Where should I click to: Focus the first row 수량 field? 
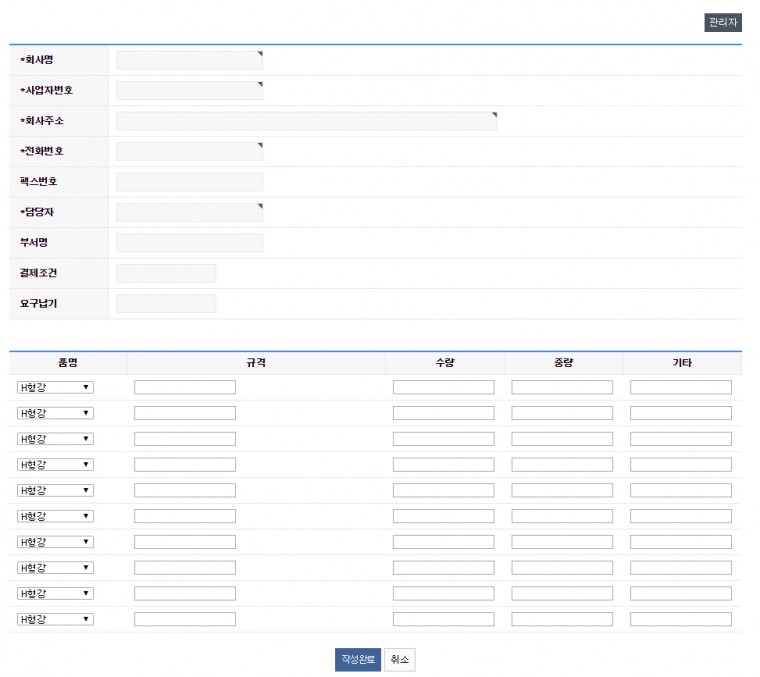(x=443, y=387)
